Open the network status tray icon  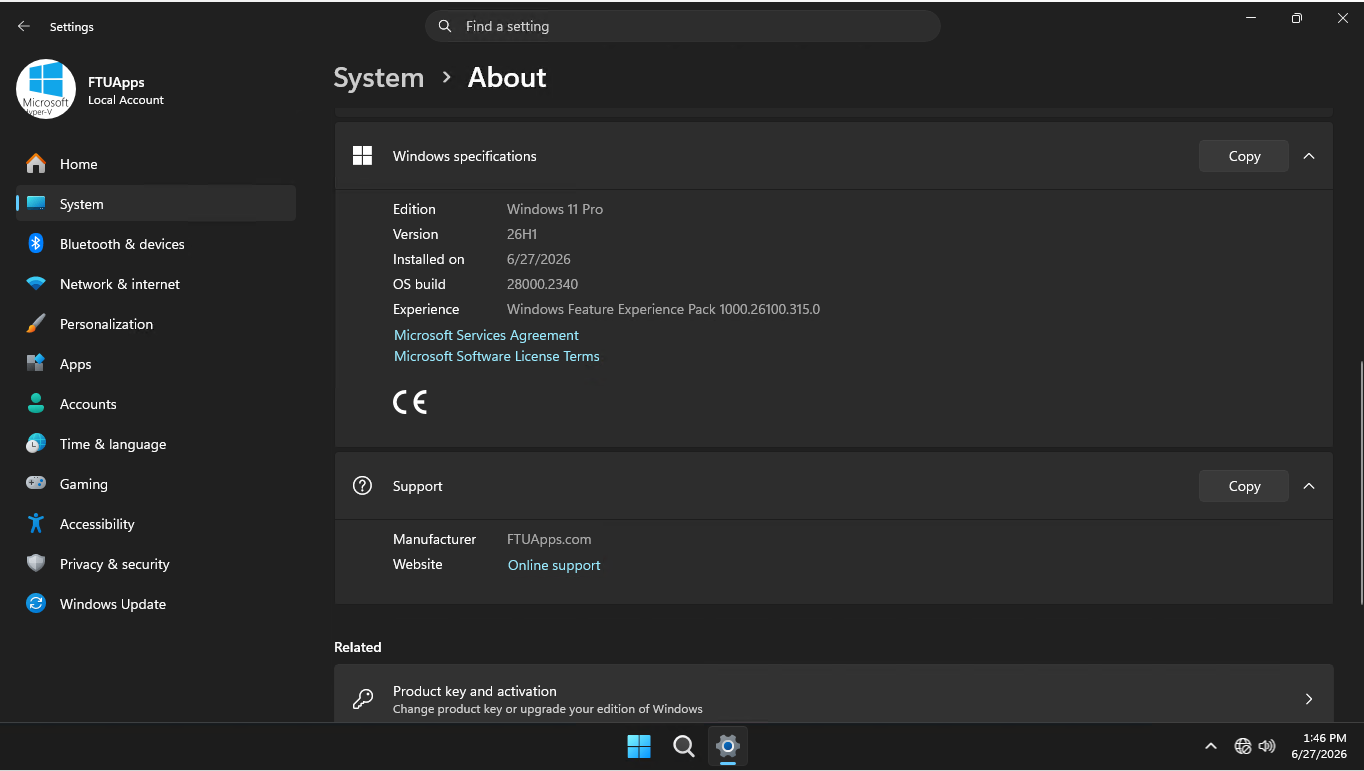coord(1243,746)
